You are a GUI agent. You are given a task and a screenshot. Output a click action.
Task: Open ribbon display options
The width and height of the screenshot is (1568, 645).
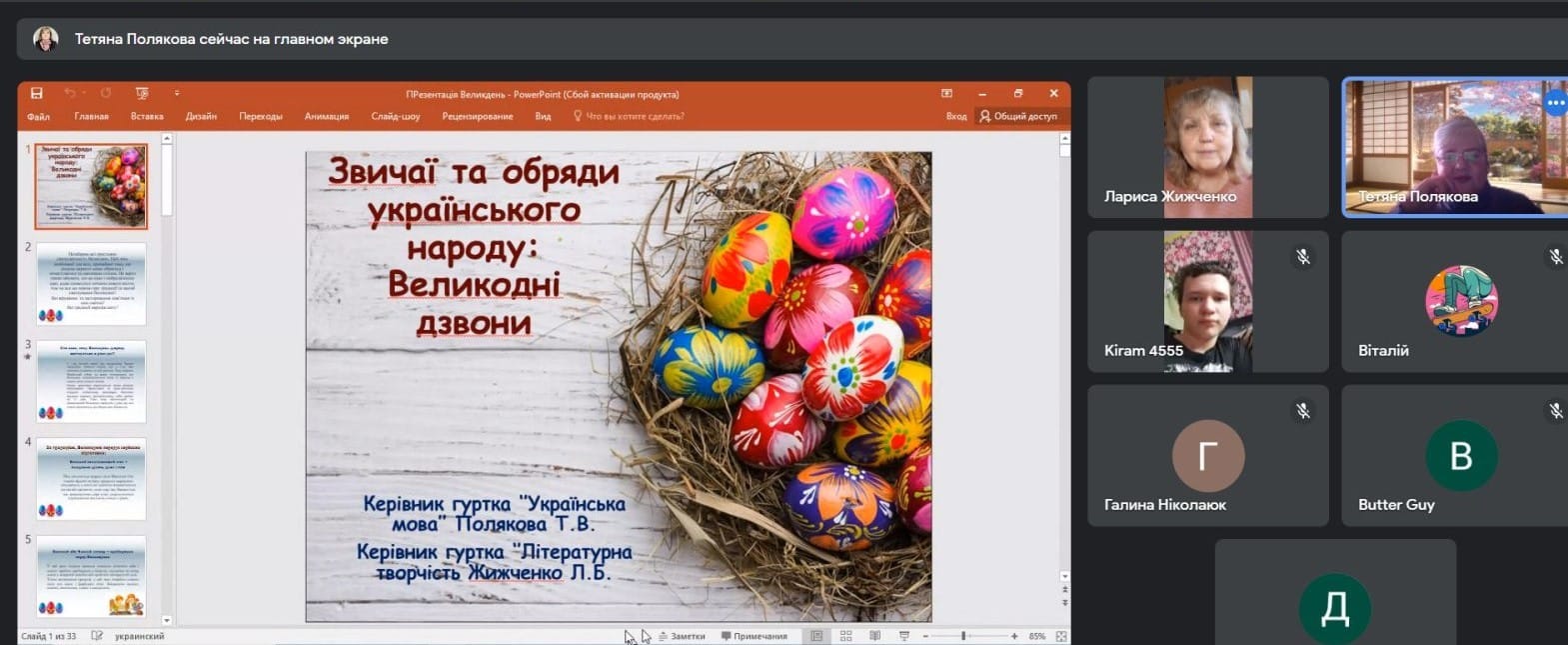tap(946, 93)
